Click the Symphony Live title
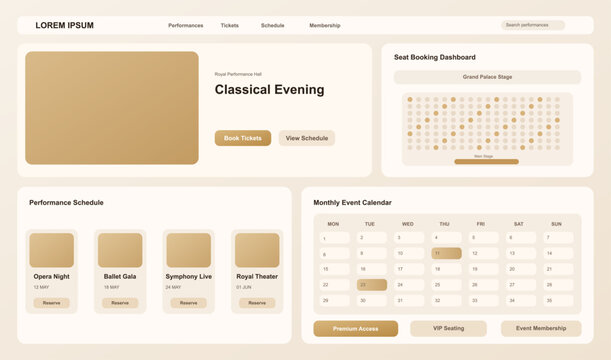This screenshot has width=611, height=360. click(x=189, y=276)
